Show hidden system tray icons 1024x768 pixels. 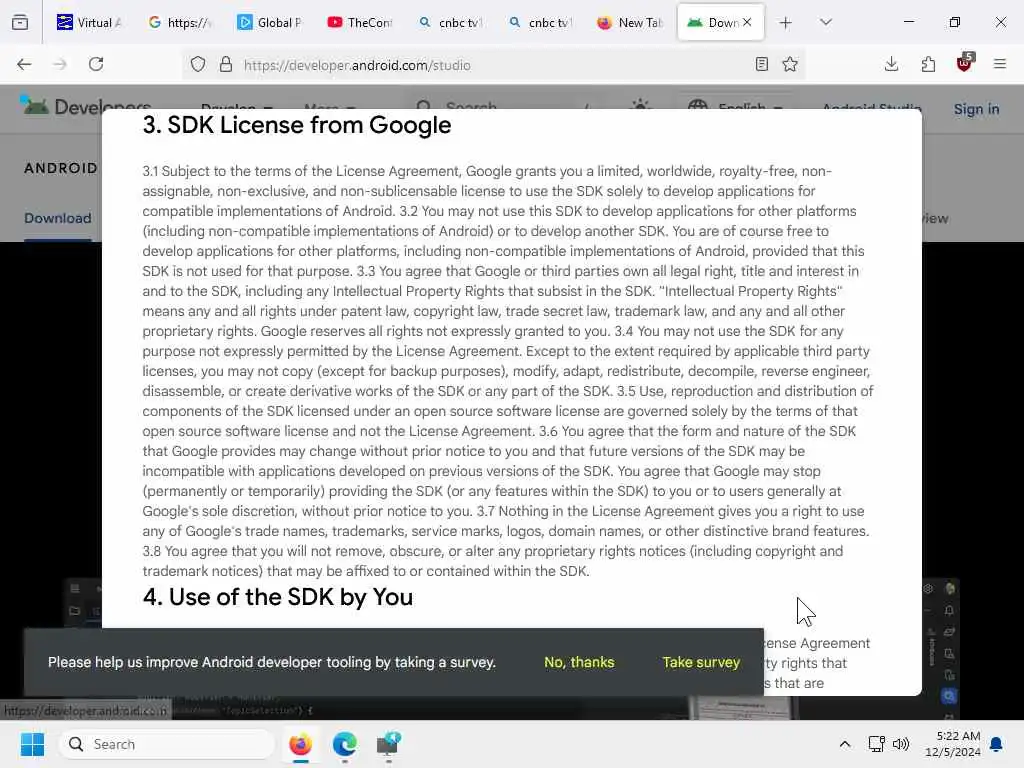tap(844, 744)
